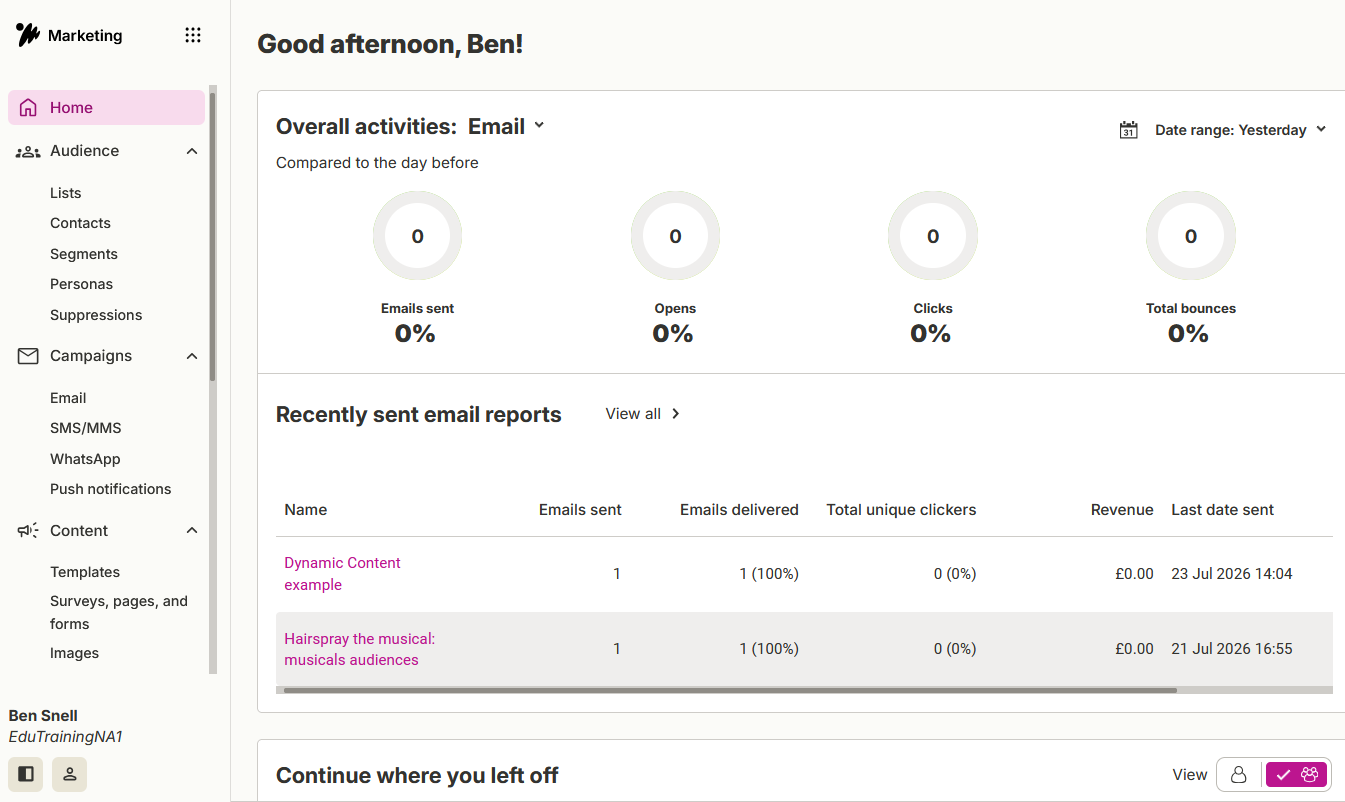1345x802 pixels.
Task: Click the Content megaphone icon
Action: click(28, 531)
